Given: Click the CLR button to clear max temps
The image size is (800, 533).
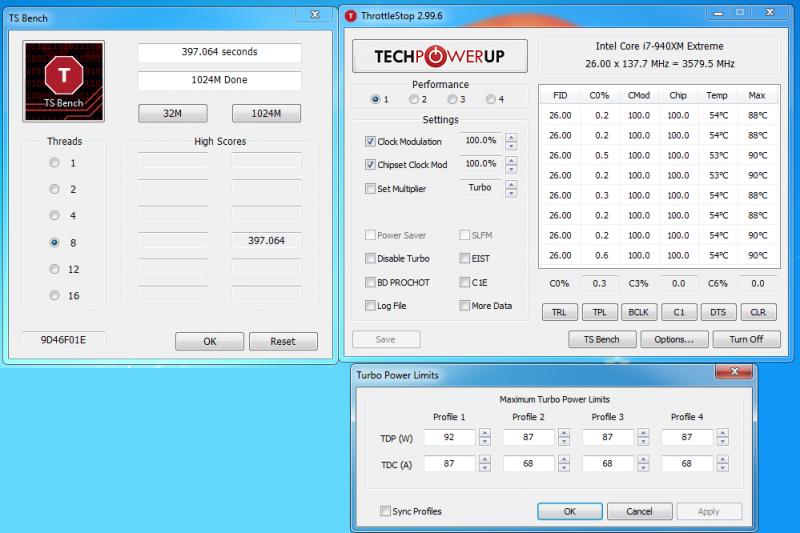Looking at the screenshot, I should click(x=758, y=312).
